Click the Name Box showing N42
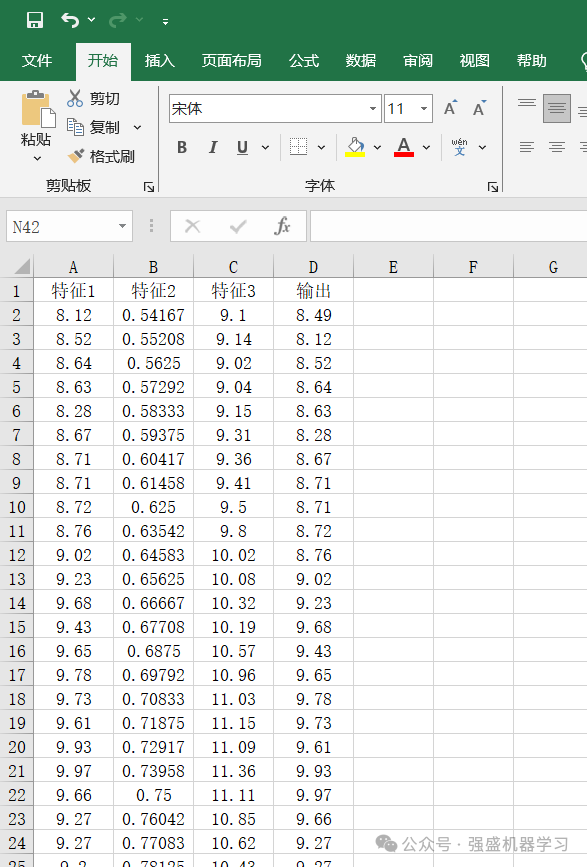 coord(69,226)
